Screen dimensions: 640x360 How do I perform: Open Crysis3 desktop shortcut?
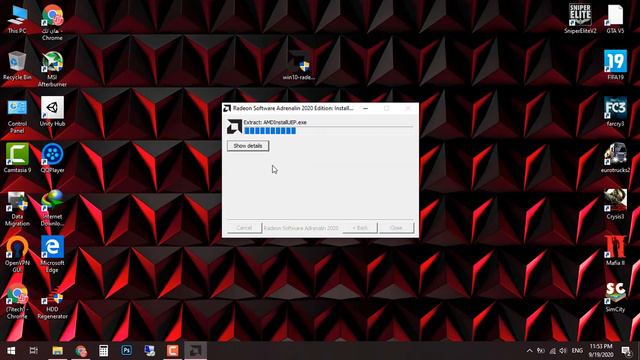pos(615,204)
